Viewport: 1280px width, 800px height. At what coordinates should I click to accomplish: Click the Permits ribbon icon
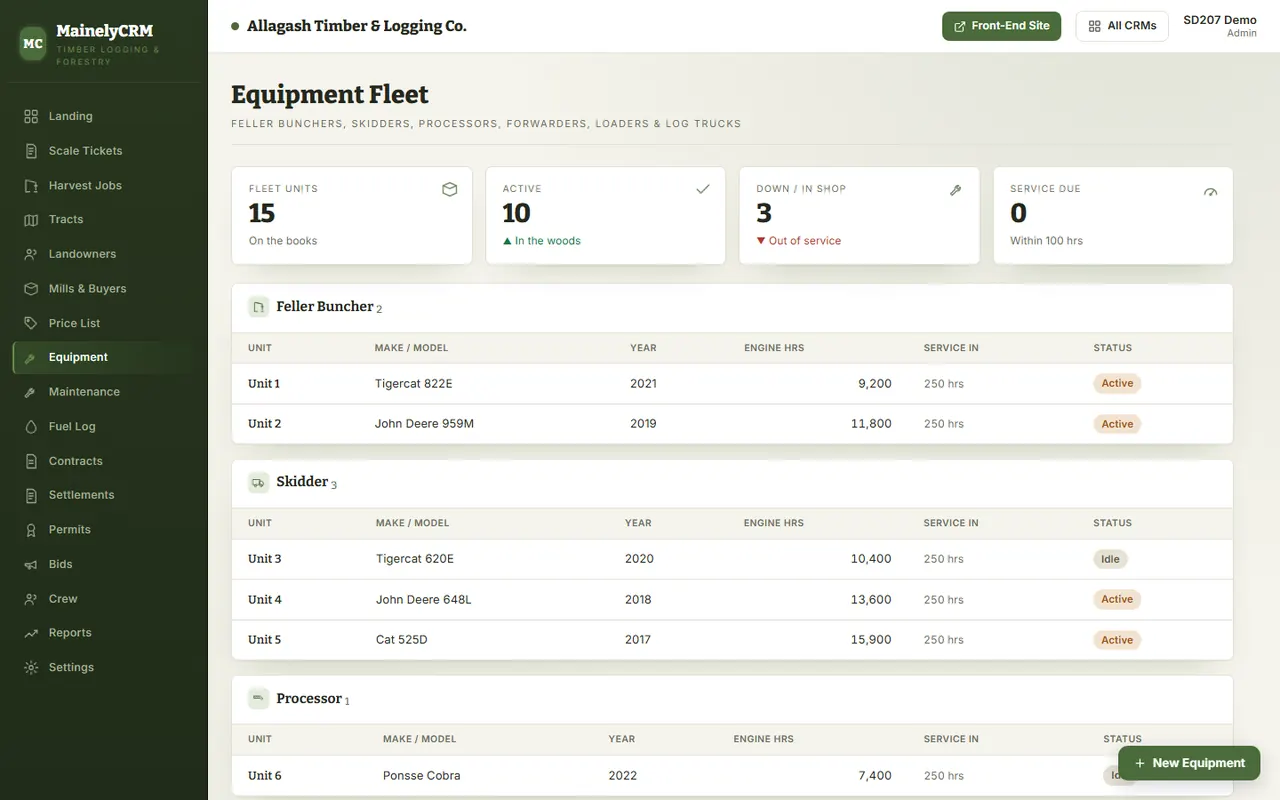coord(31,530)
